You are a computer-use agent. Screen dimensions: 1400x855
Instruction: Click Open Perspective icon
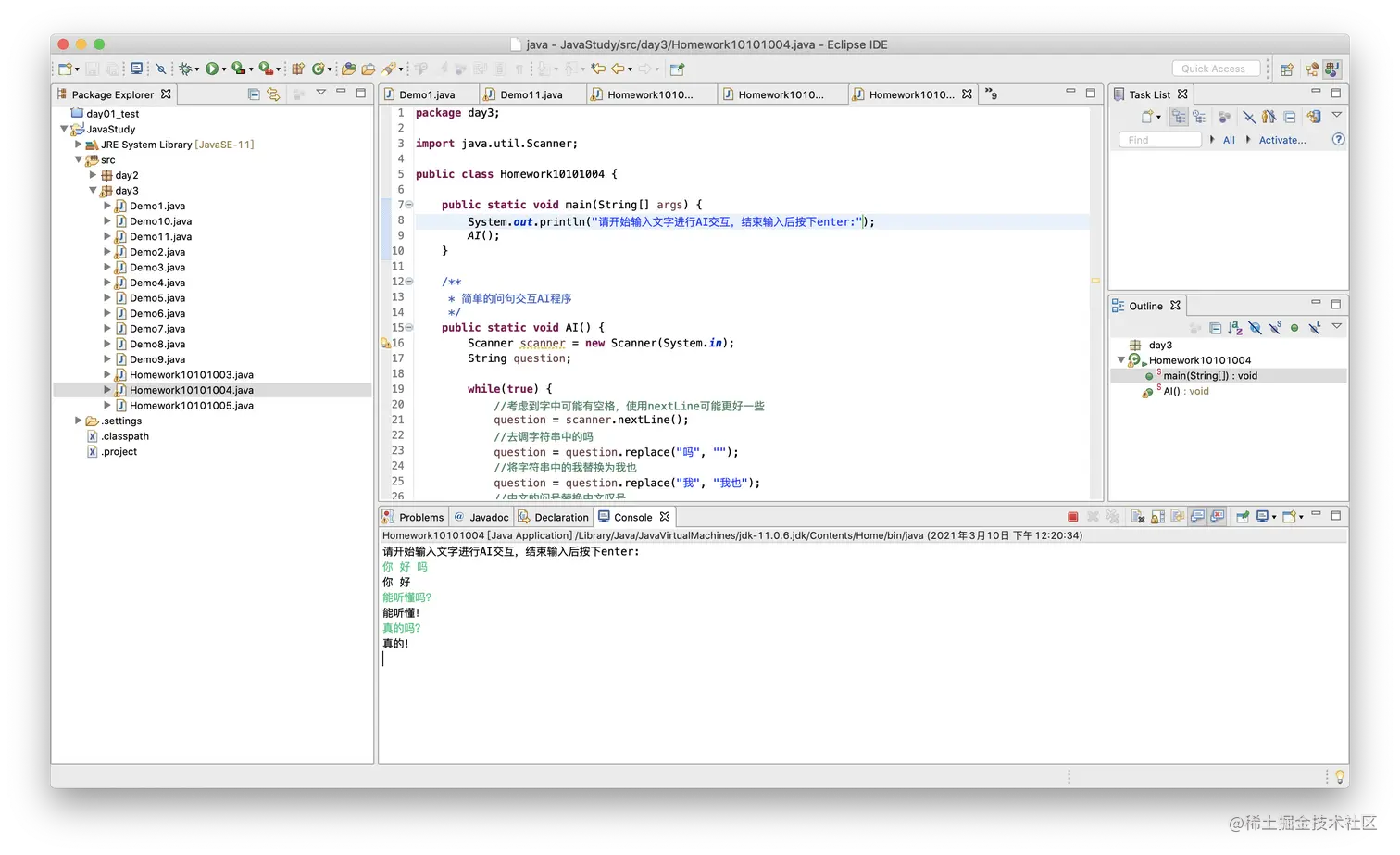[x=1287, y=69]
